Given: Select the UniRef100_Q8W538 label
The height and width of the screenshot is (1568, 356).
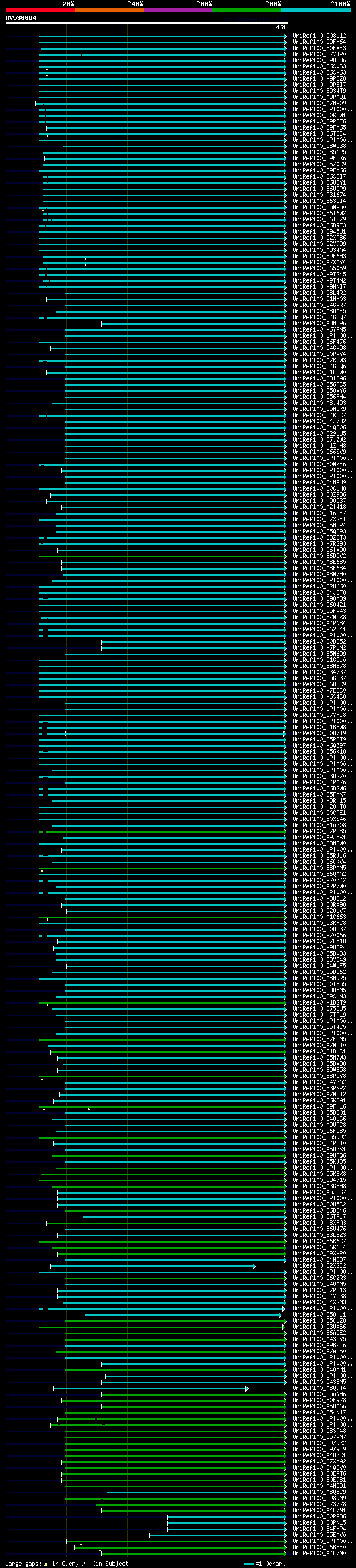Looking at the screenshot, I should click(x=319, y=146).
